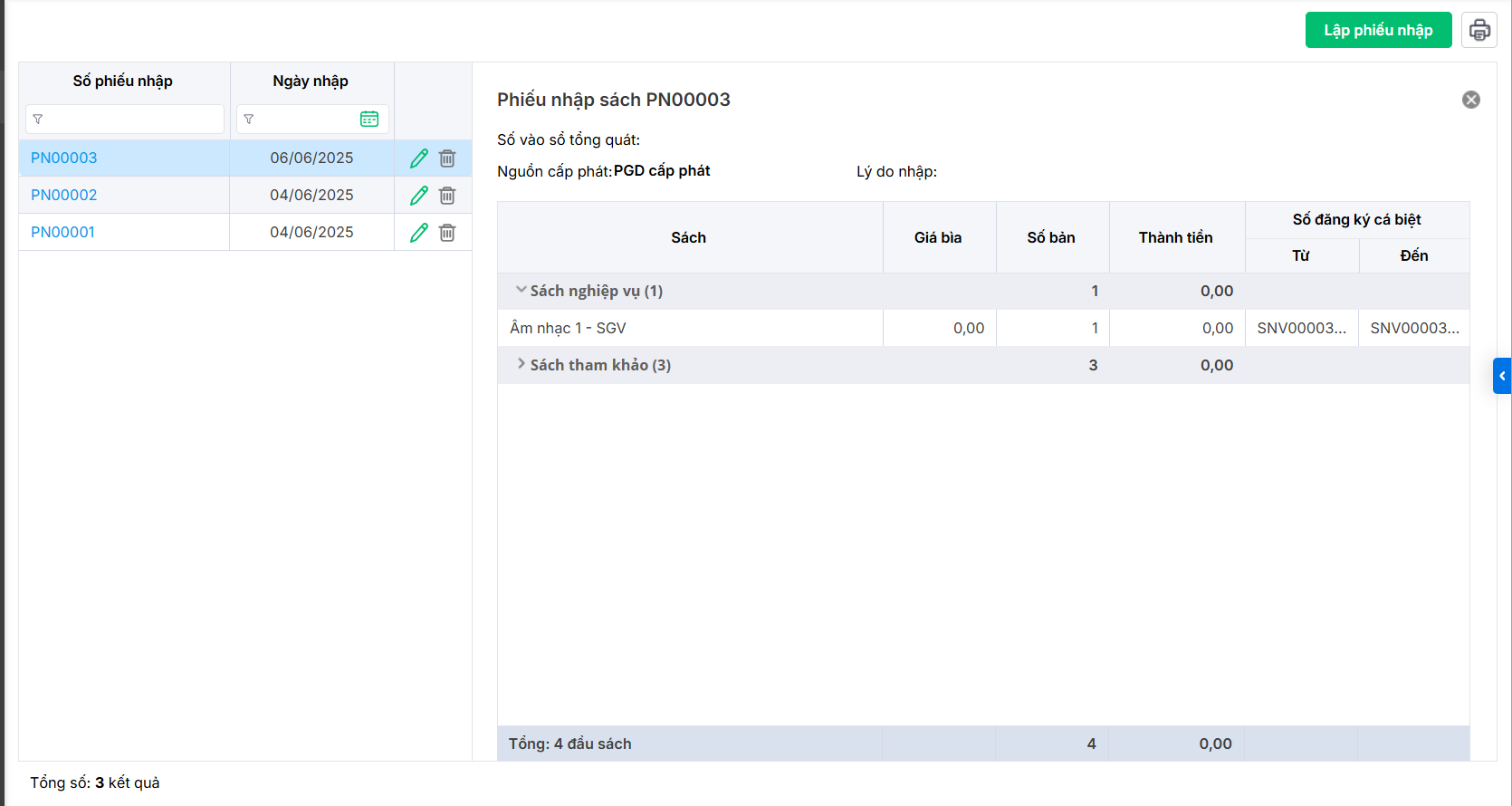This screenshot has height=806, width=1512.
Task: Click the Phiếu nhập sách PN00003 title
Action: click(x=614, y=100)
